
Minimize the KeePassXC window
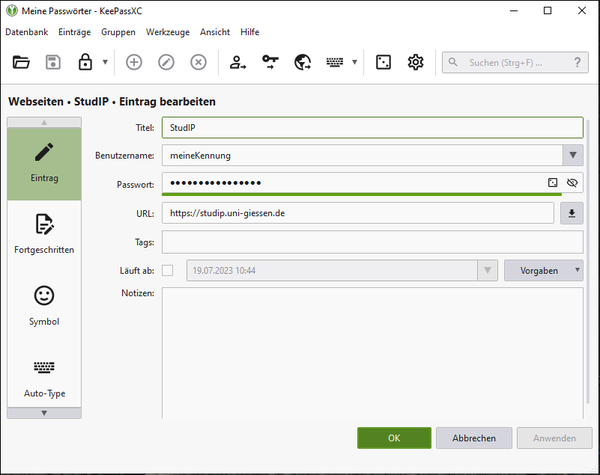click(514, 11)
